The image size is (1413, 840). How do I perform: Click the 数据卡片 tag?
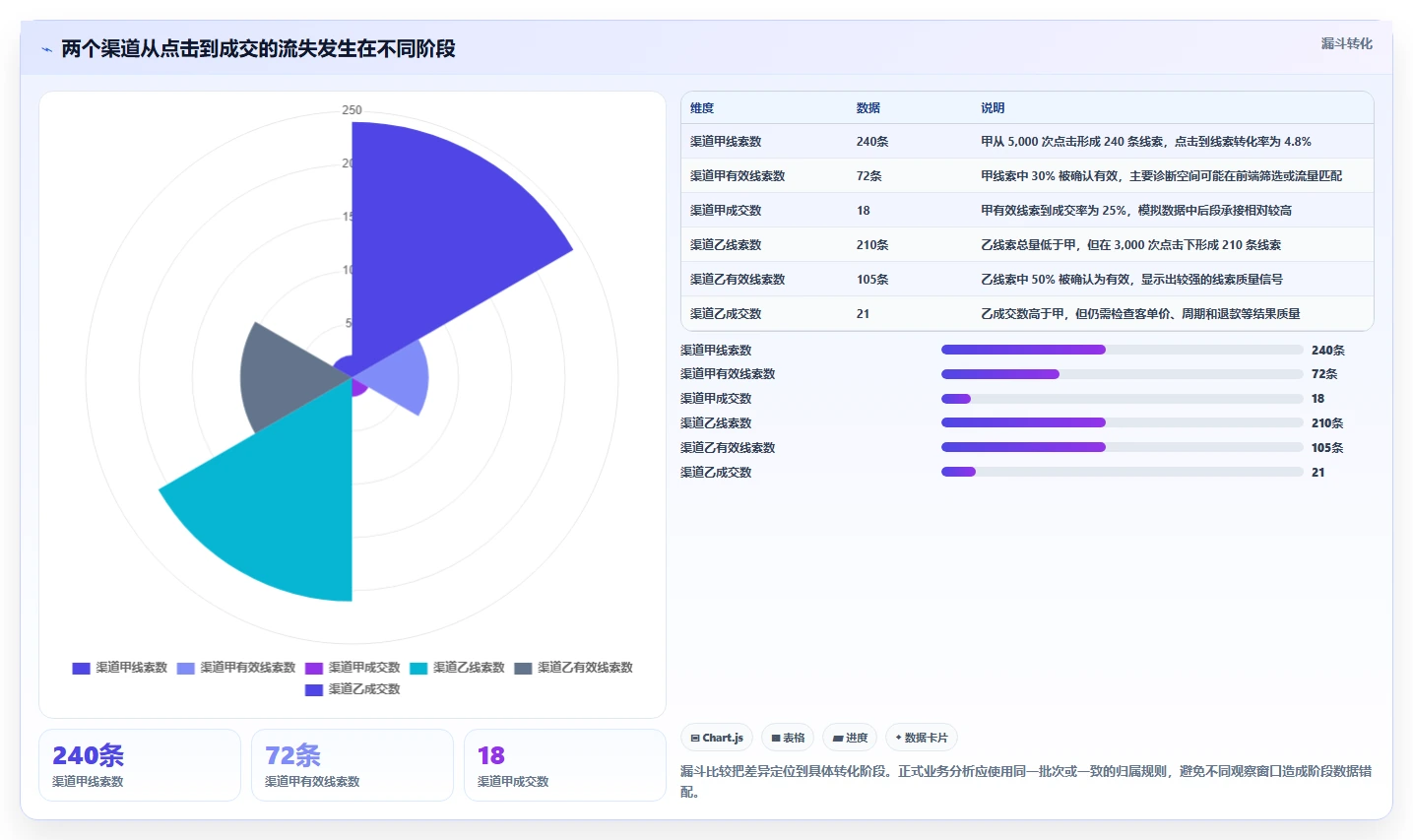[x=922, y=738]
